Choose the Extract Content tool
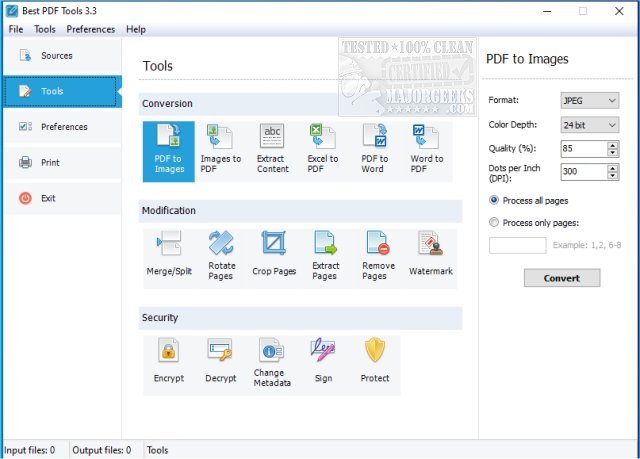The width and height of the screenshot is (640, 459). tap(272, 151)
